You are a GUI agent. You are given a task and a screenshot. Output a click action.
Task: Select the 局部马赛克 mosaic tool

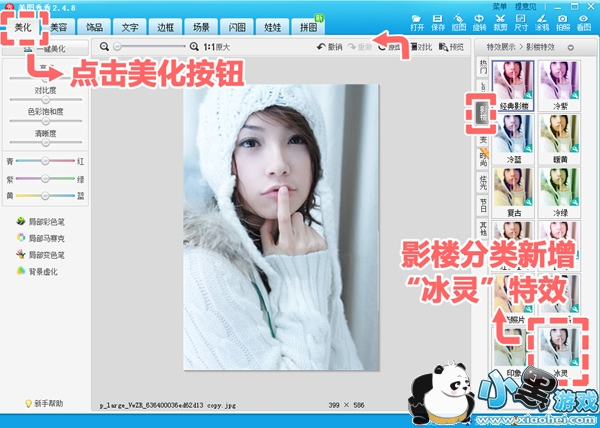pyautogui.click(x=41, y=238)
